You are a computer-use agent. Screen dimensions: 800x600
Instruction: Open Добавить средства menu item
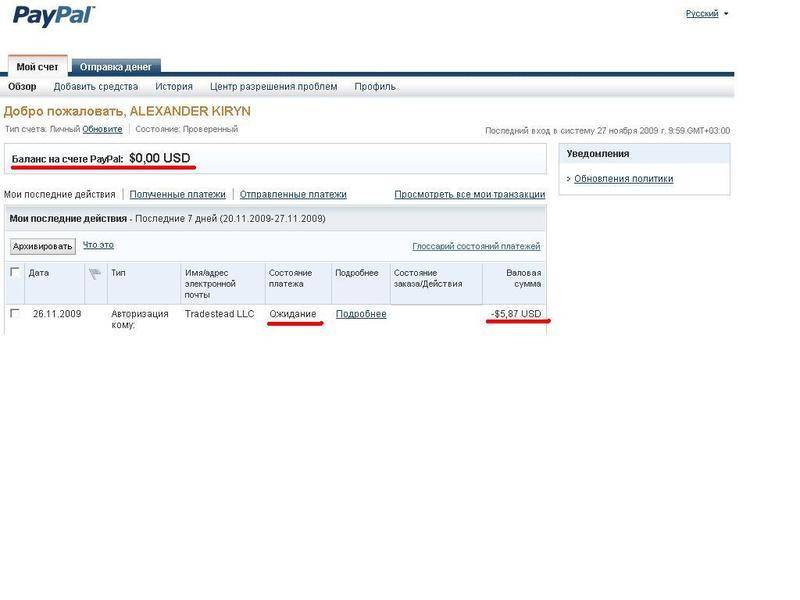click(96, 87)
